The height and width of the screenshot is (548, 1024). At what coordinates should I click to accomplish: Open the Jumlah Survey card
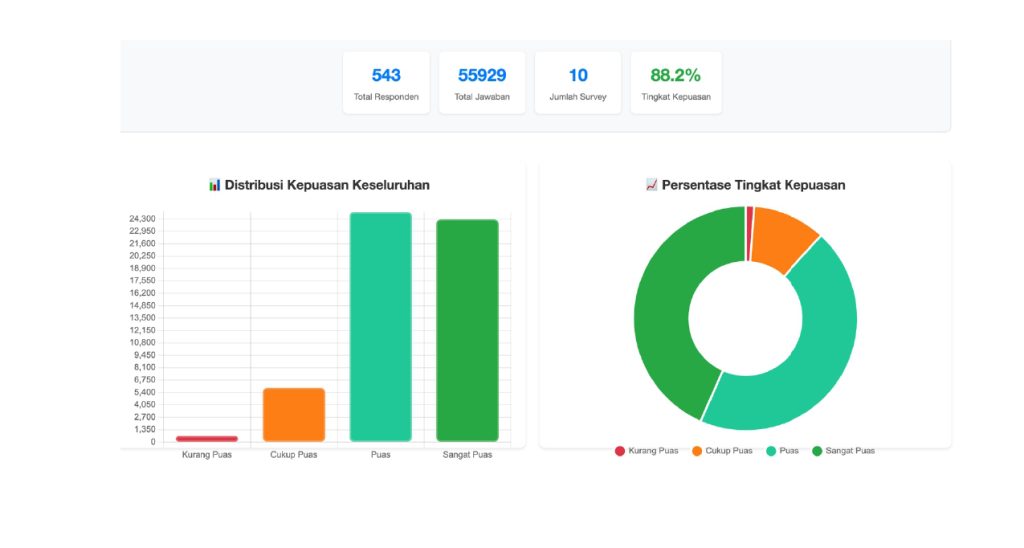[578, 83]
